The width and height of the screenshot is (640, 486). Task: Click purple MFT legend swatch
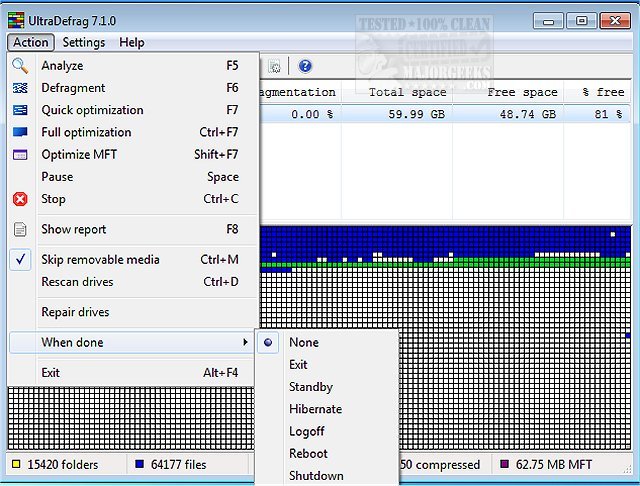[x=504, y=464]
